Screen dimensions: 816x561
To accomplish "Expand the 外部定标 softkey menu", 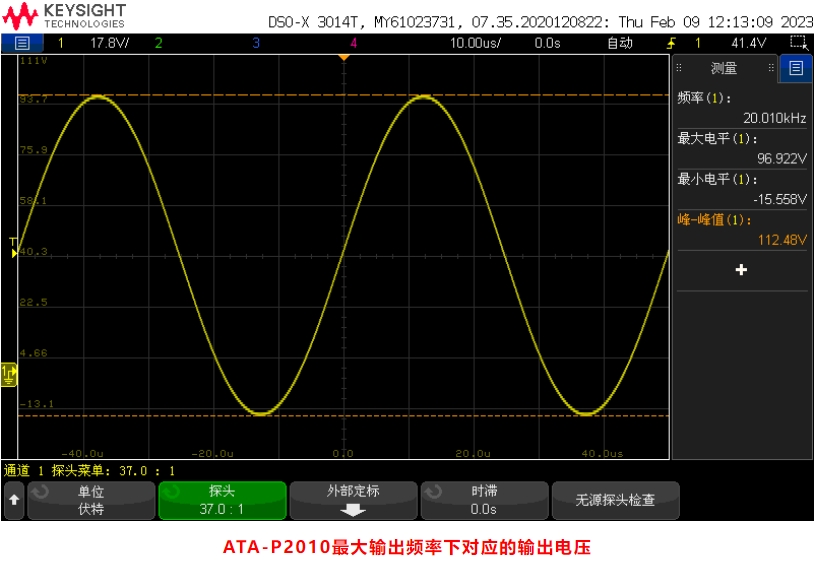I will [x=353, y=500].
